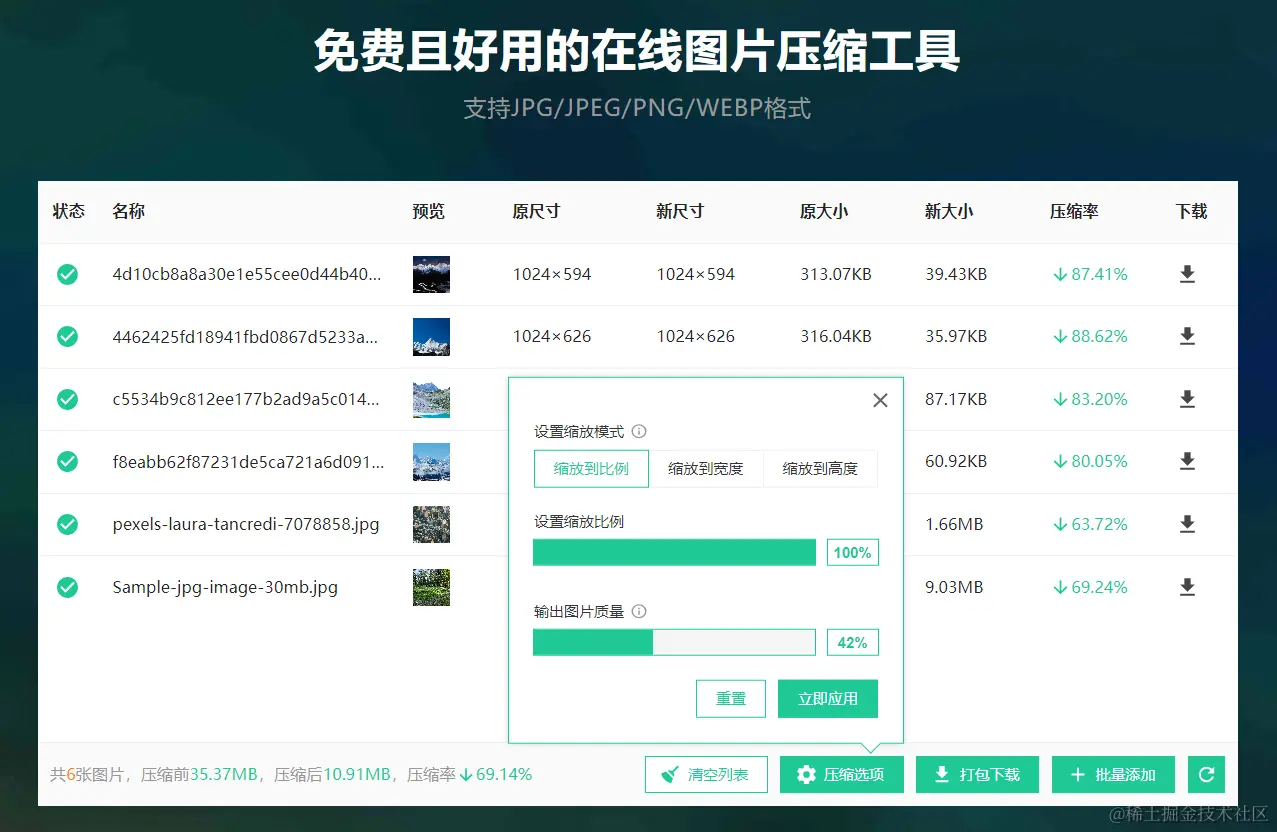Select the 缩放到宽度 scaling mode
Image resolution: width=1277 pixels, height=832 pixels.
click(706, 468)
